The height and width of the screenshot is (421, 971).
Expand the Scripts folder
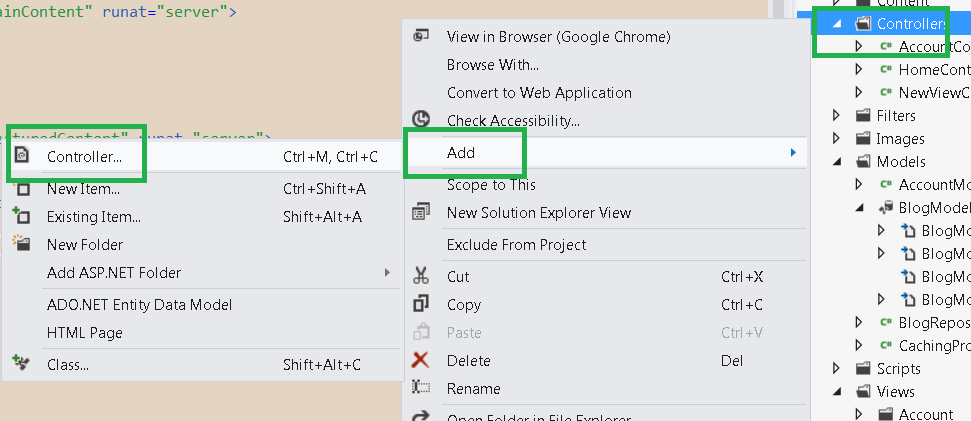pyautogui.click(x=837, y=369)
